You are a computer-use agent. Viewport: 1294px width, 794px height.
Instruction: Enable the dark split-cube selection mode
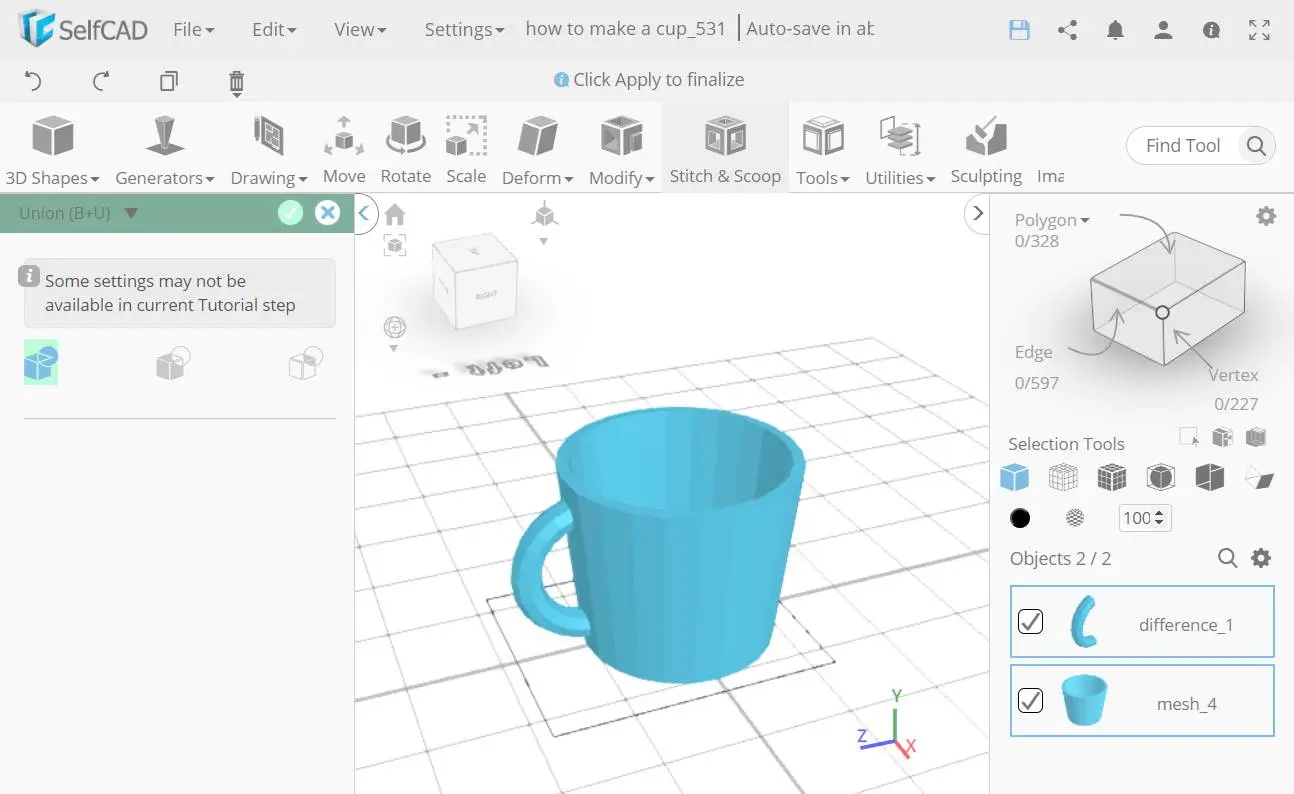pos(1209,477)
